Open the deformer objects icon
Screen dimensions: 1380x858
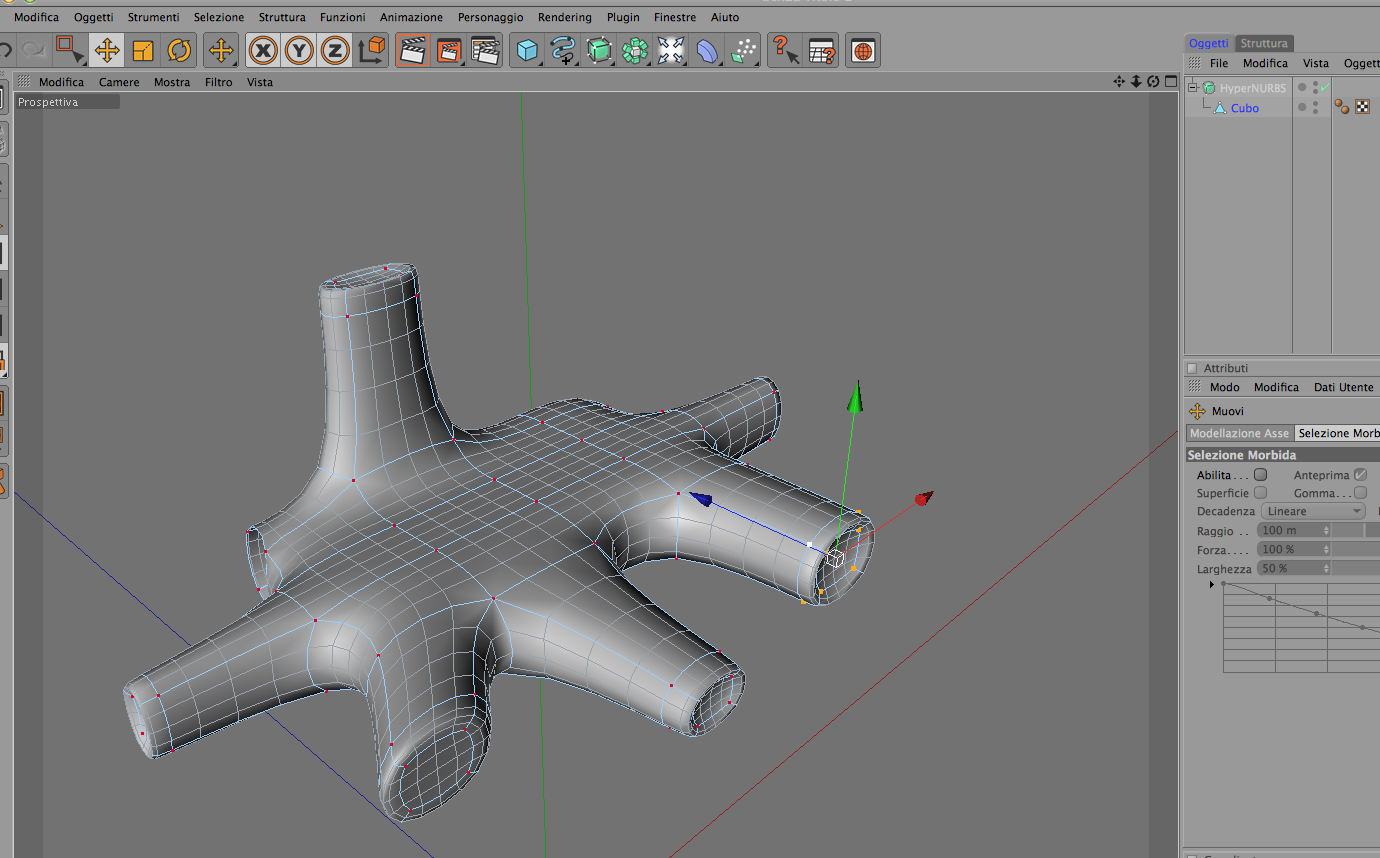tap(707, 50)
